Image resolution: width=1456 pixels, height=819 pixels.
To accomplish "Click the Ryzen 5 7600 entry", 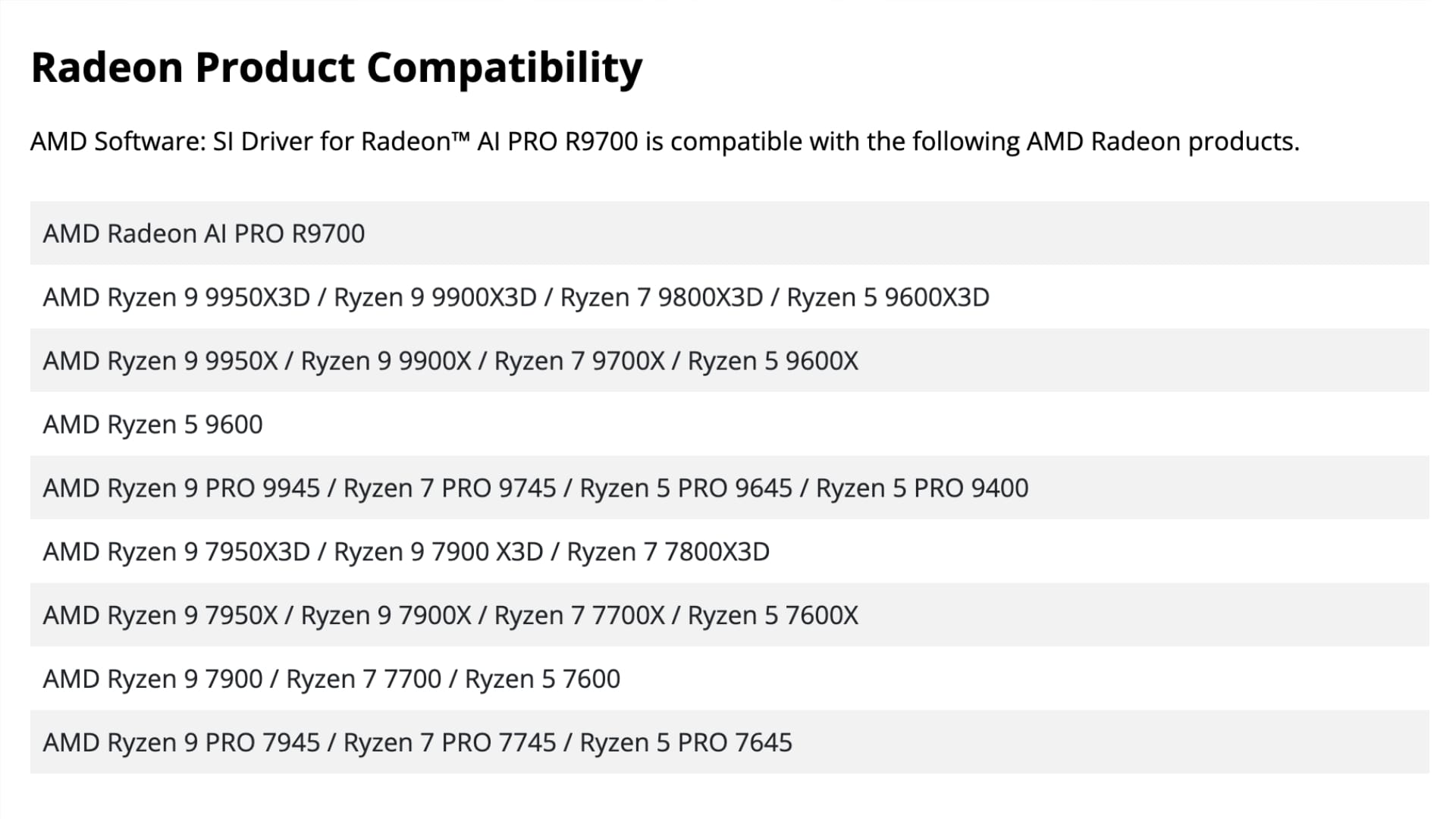I will 542,679.
